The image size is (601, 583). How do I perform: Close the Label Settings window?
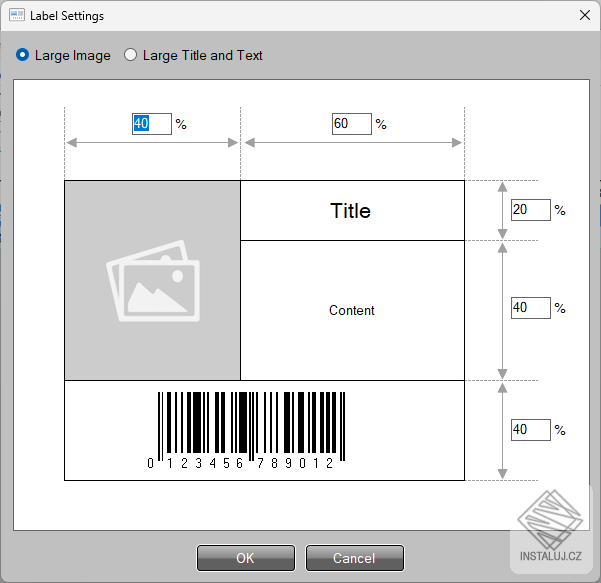585,15
